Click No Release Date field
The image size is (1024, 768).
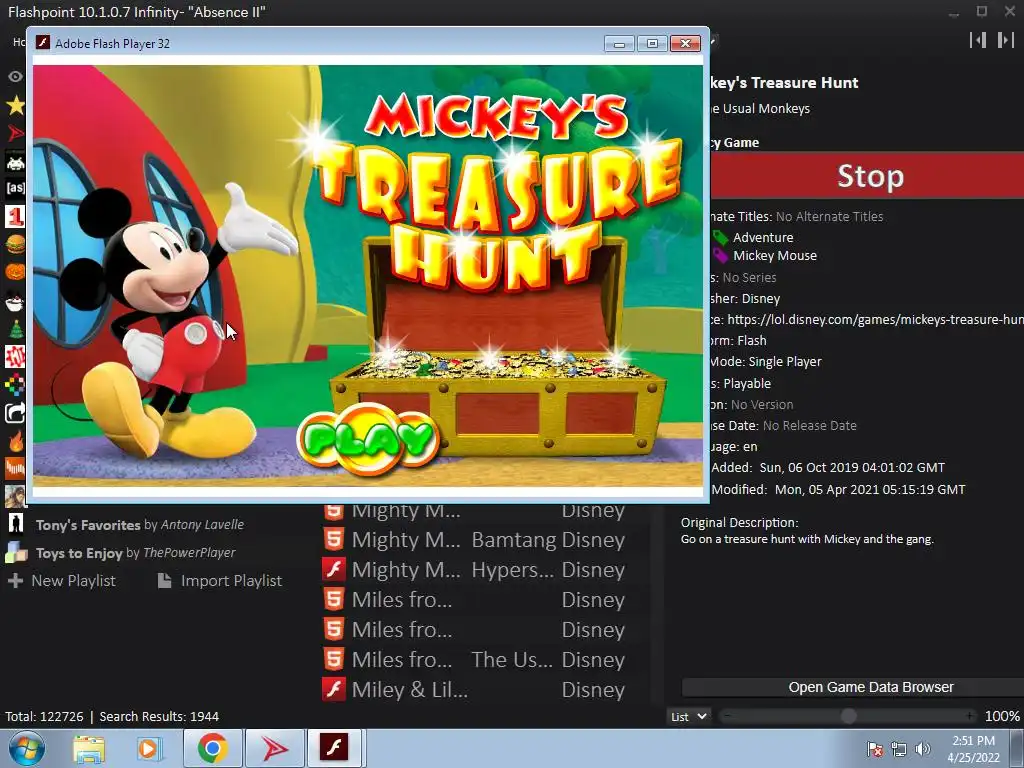(x=810, y=425)
